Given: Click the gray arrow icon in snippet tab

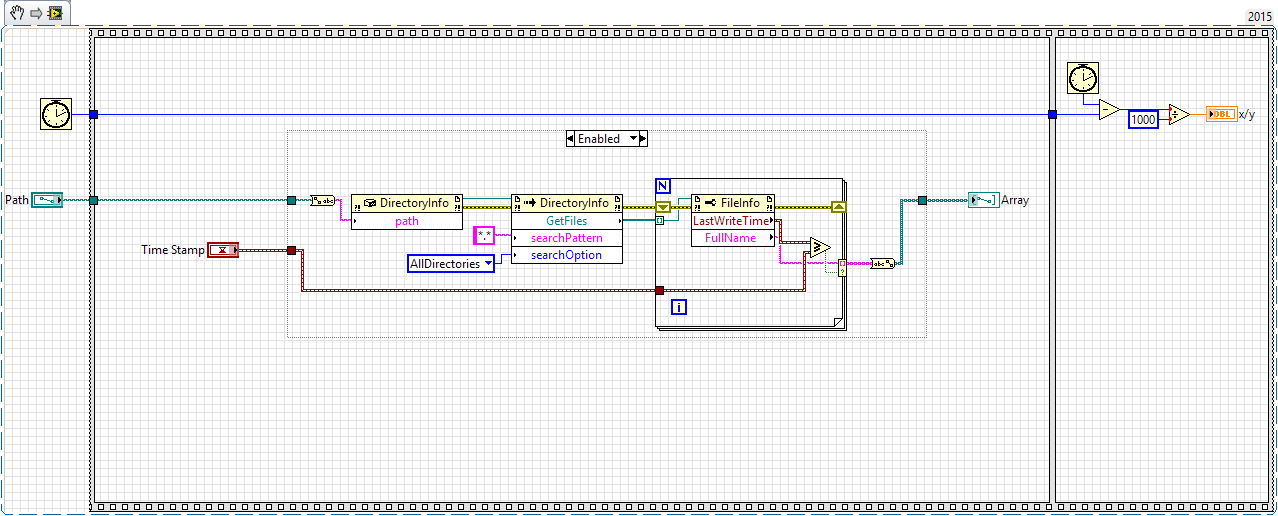Looking at the screenshot, I should (x=35, y=14).
